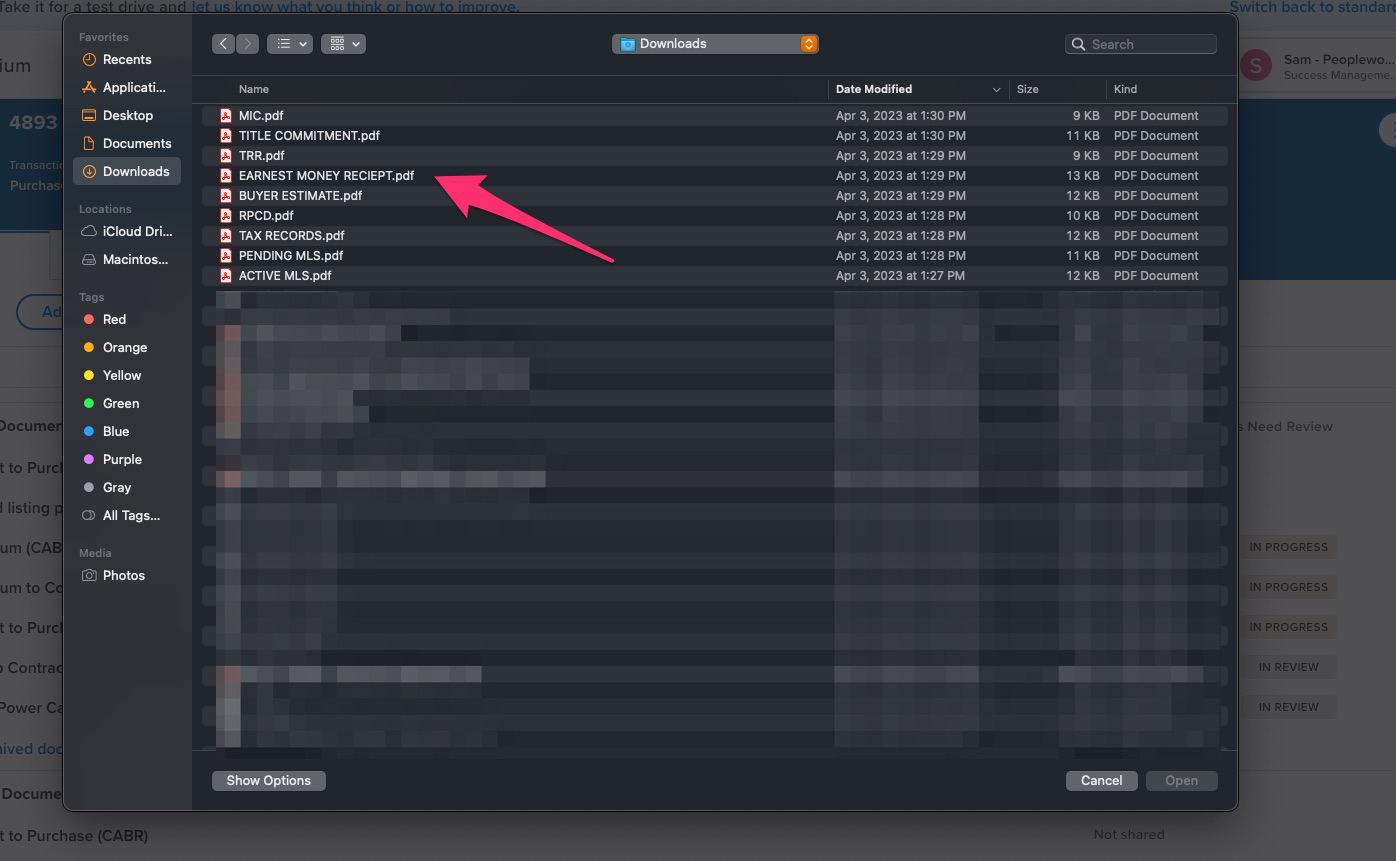Select EARNEST MONEY RECIEPT.pdf file

325,175
